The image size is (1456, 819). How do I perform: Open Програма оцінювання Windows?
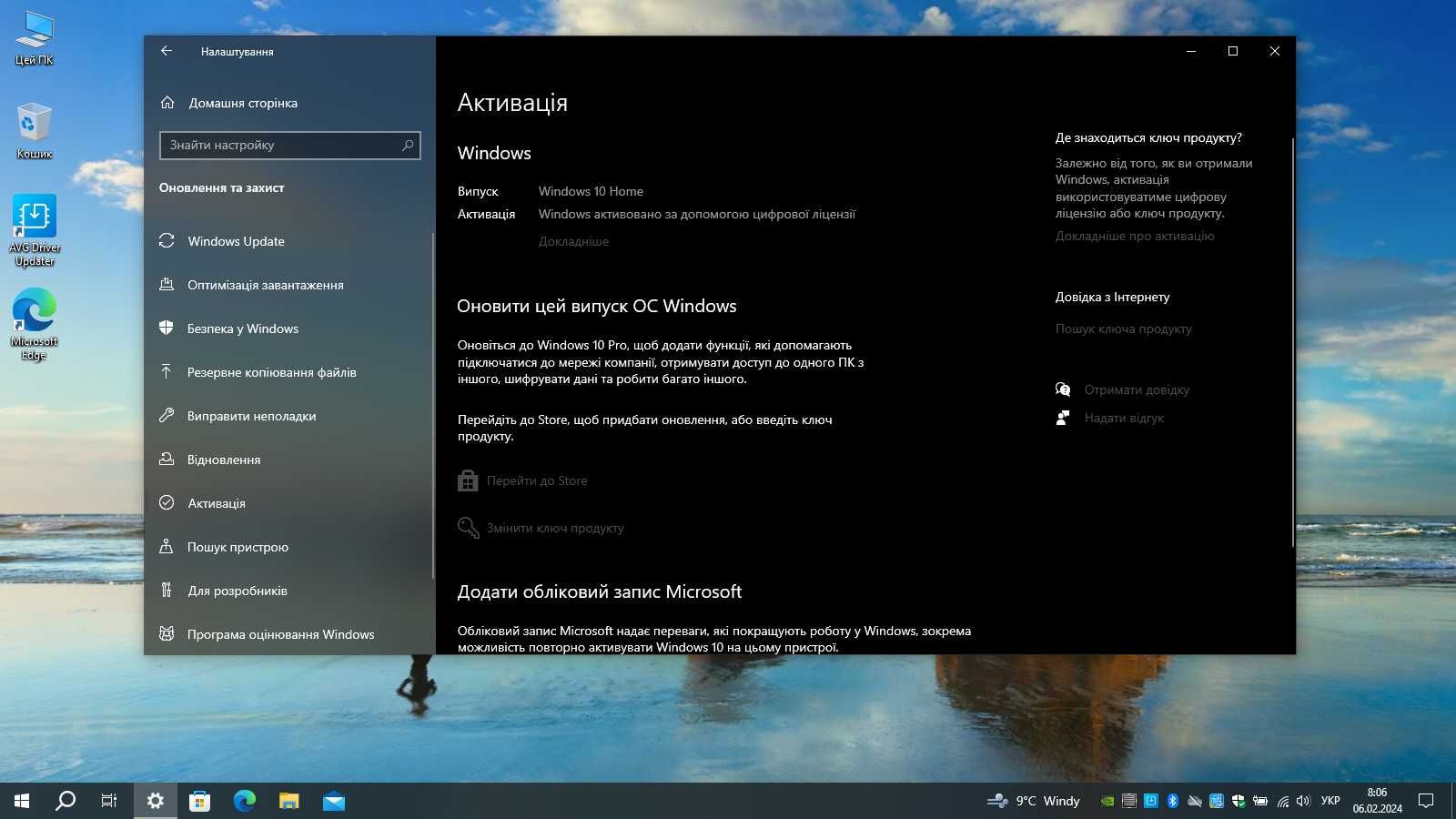280,634
